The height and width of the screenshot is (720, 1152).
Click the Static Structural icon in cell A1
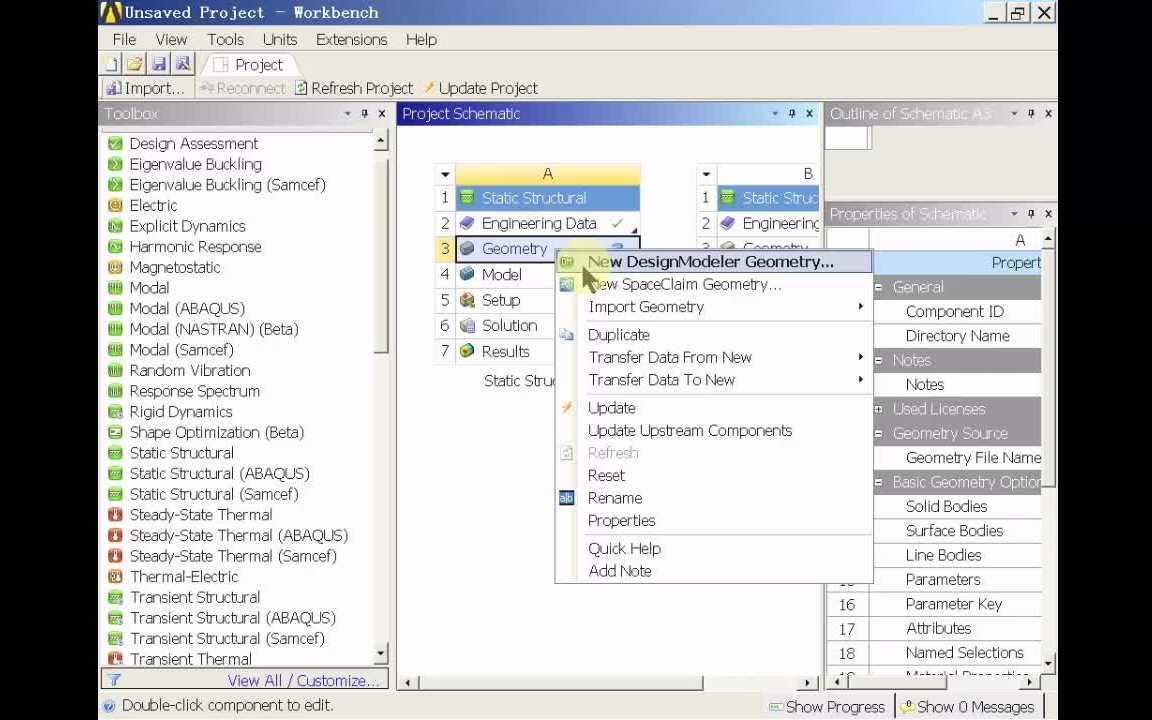point(467,197)
